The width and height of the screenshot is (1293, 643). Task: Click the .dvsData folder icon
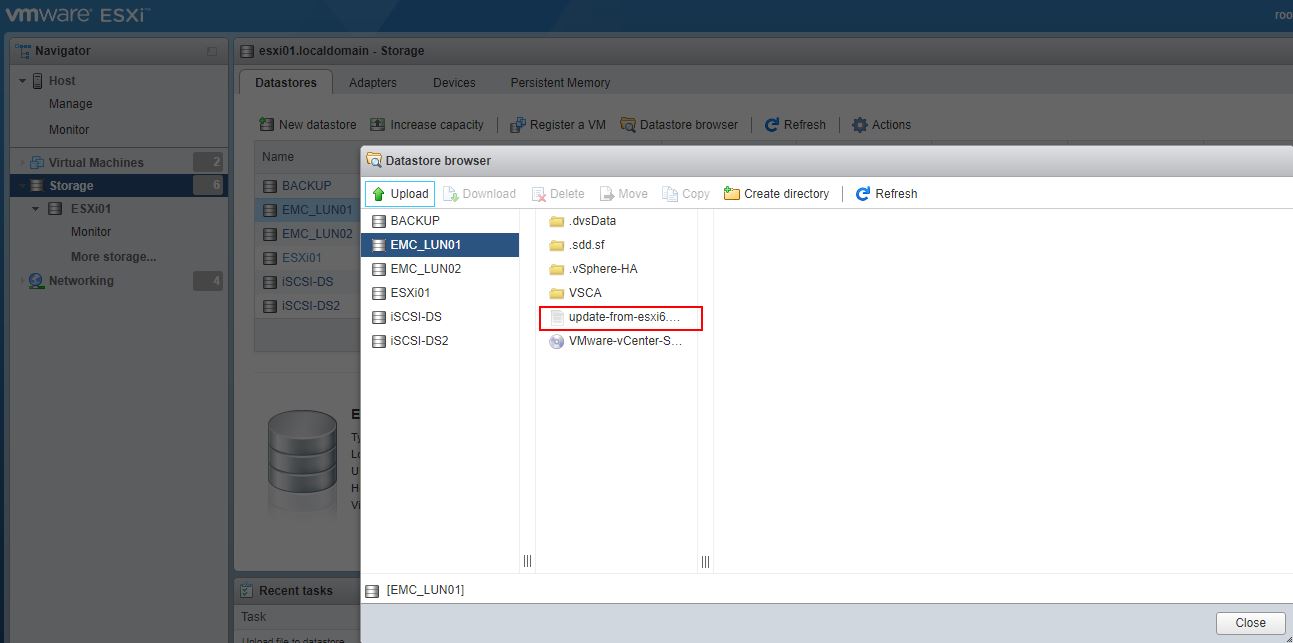(x=557, y=221)
